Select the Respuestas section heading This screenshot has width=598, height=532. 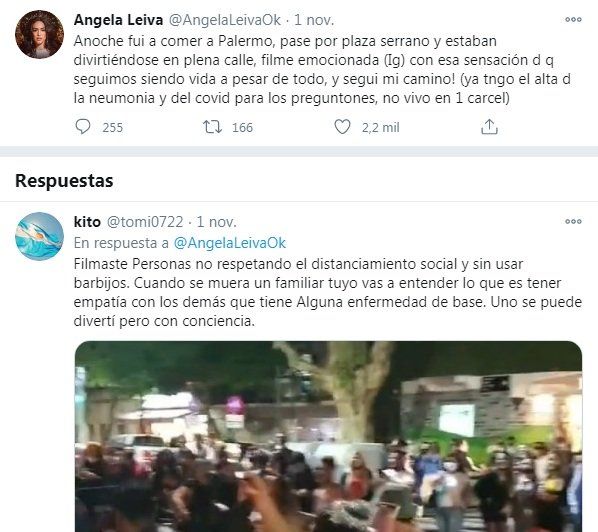pos(64,180)
